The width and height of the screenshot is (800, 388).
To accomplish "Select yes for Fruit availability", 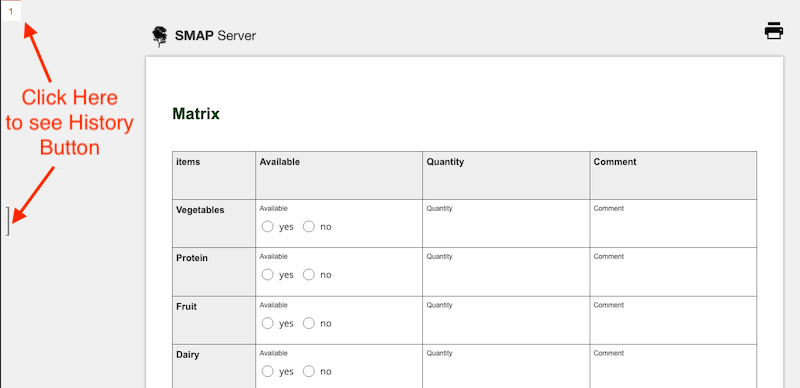I will pos(267,323).
